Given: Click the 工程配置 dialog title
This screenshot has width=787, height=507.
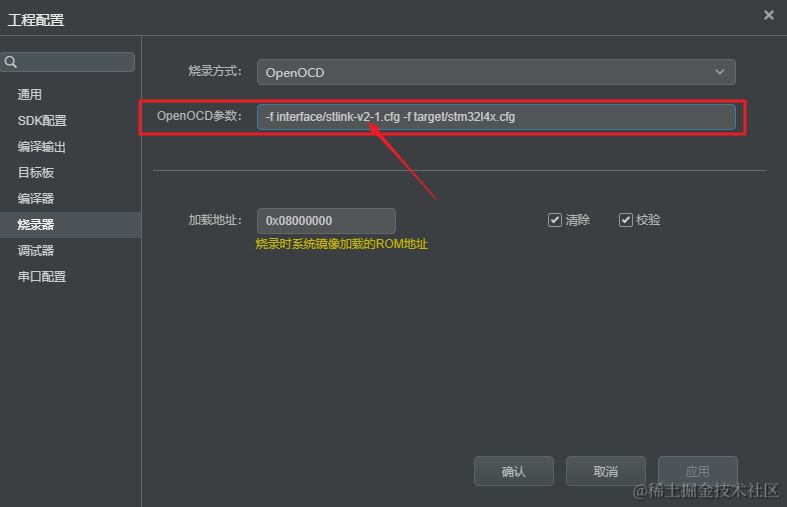Looking at the screenshot, I should click(36, 20).
